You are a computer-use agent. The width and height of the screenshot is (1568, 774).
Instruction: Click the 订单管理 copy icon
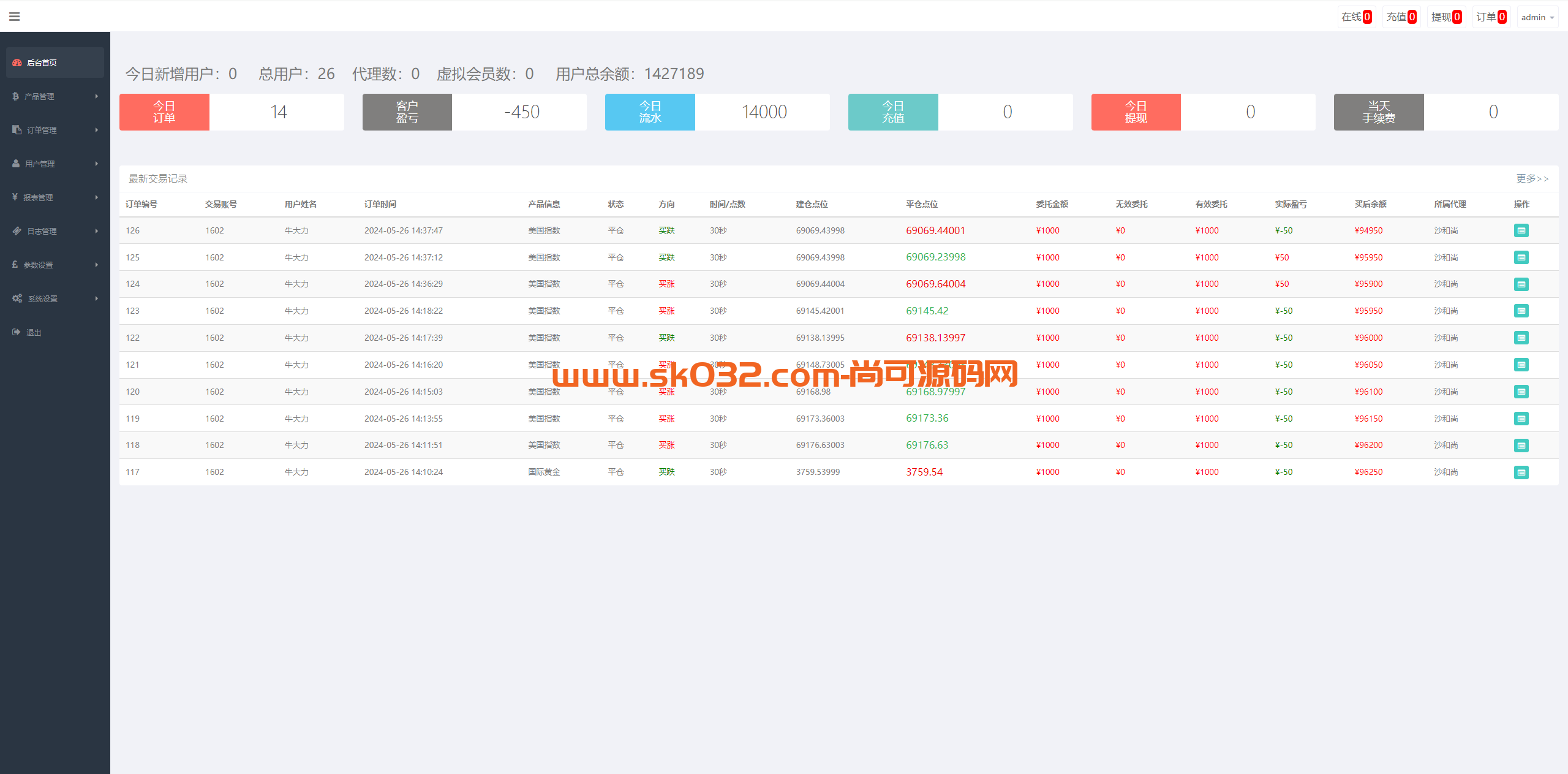coord(17,130)
